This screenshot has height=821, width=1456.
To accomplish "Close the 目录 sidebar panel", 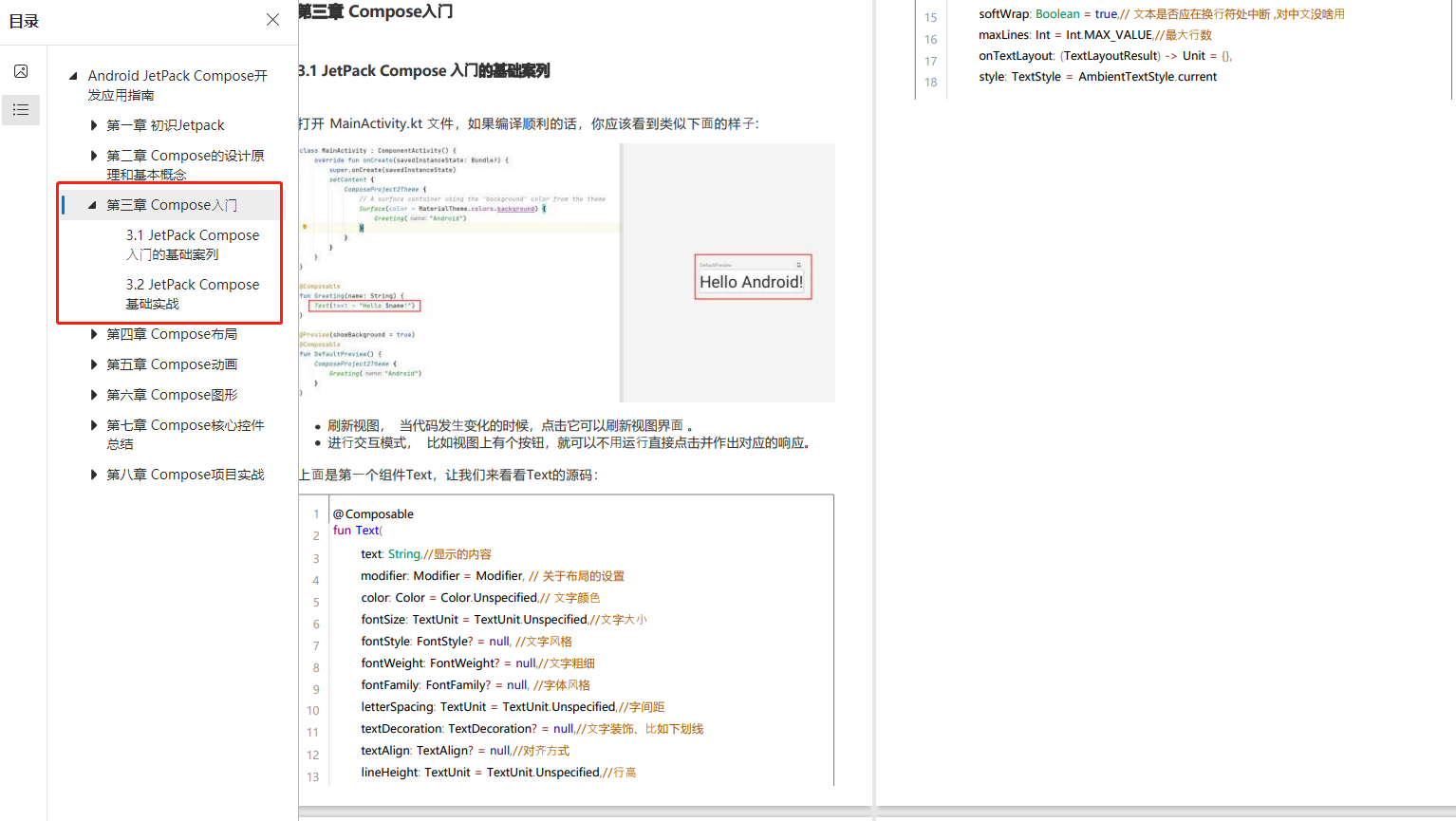I will point(272,20).
